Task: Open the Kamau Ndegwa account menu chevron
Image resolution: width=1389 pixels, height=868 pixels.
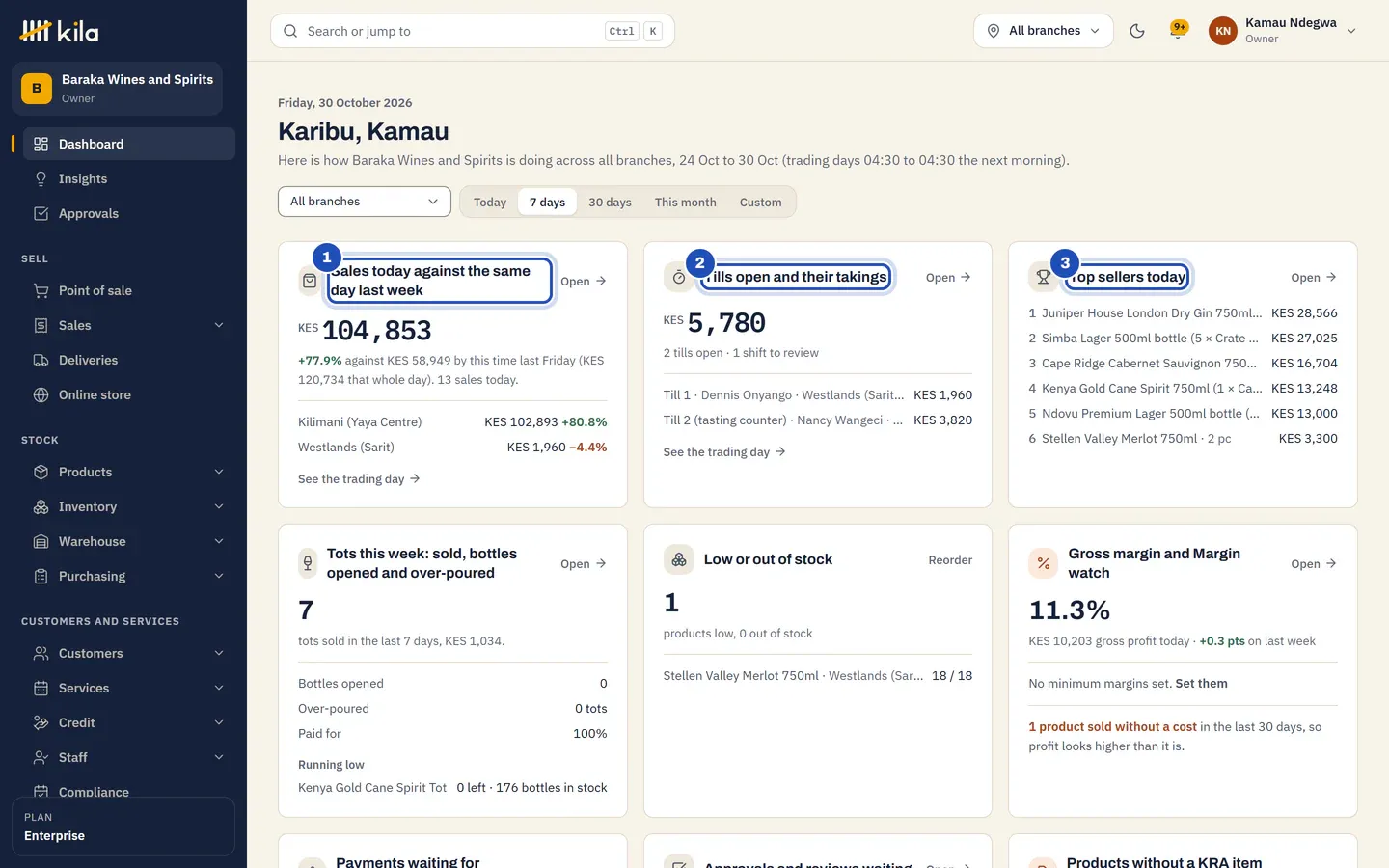Action: (1351, 31)
